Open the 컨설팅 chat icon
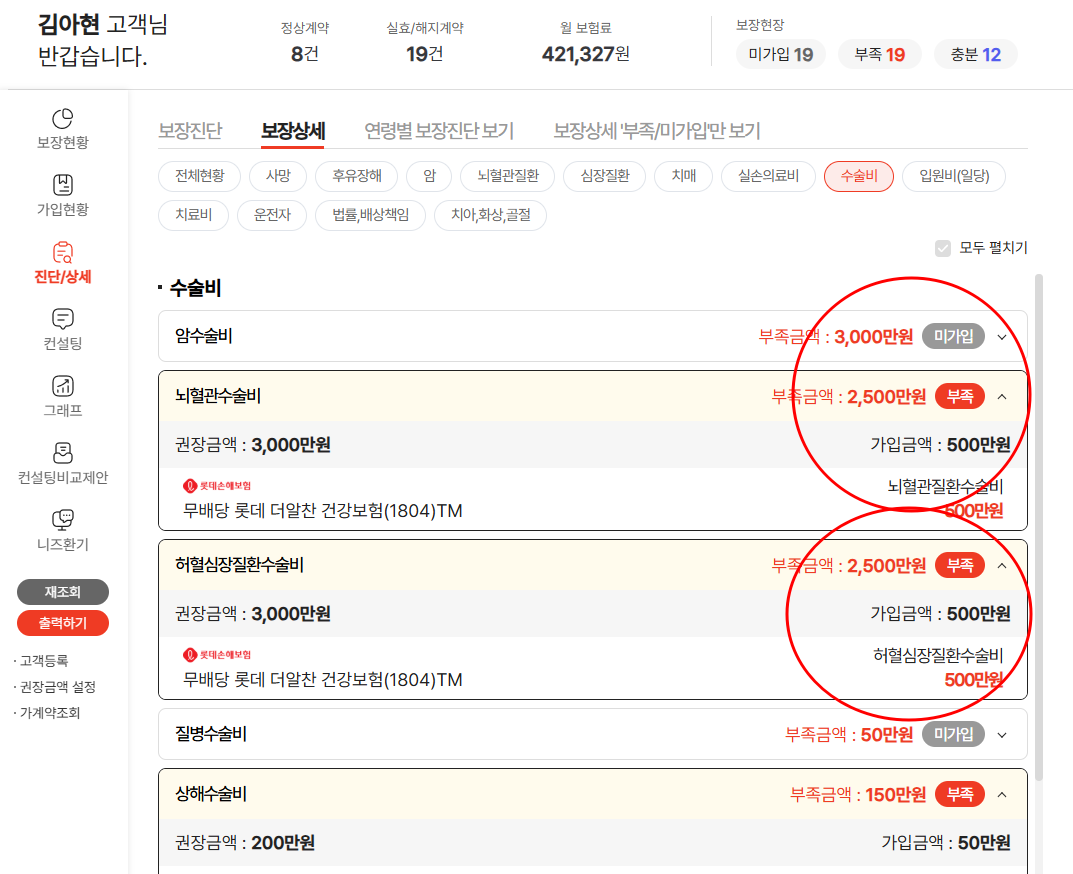This screenshot has height=874, width=1073. 62,320
